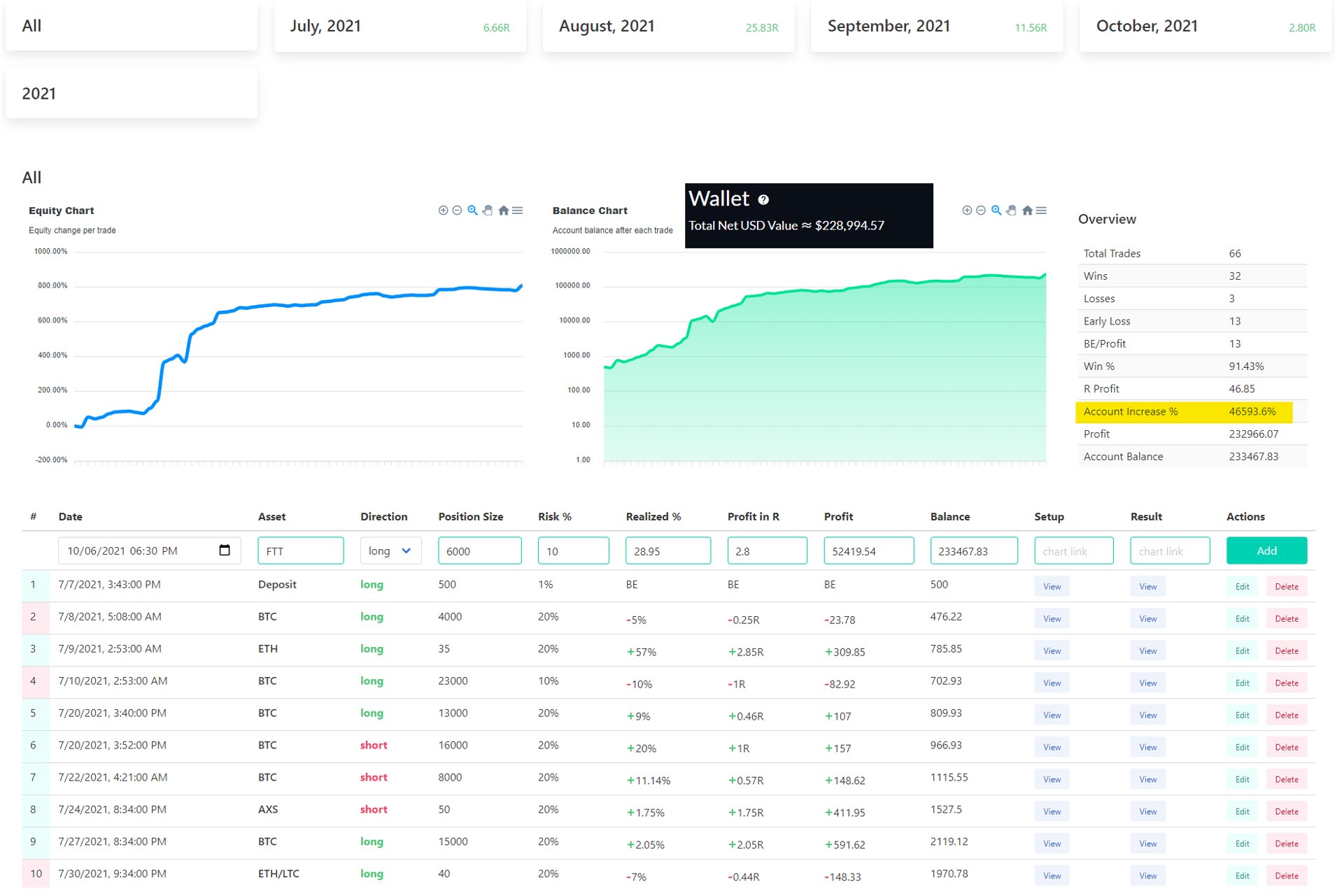Viewport: 1335px width, 896px height.
Task: Open the Equity Chart hamburger menu
Action: (518, 210)
